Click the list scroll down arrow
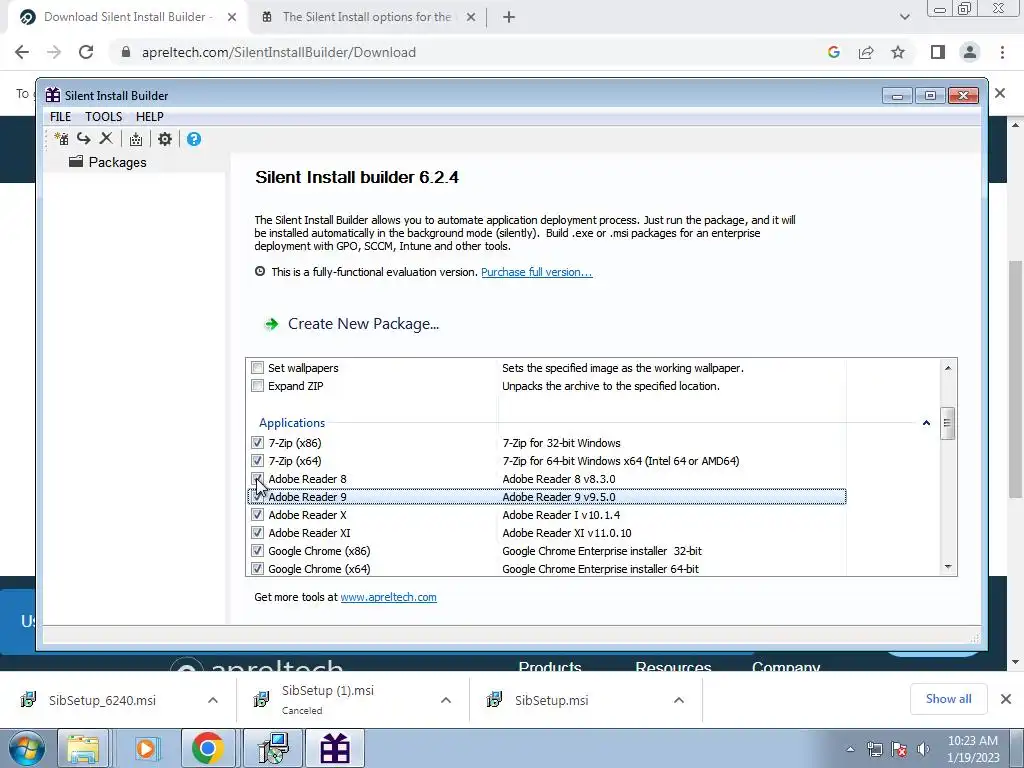This screenshot has height=768, width=1024. pyautogui.click(x=948, y=567)
